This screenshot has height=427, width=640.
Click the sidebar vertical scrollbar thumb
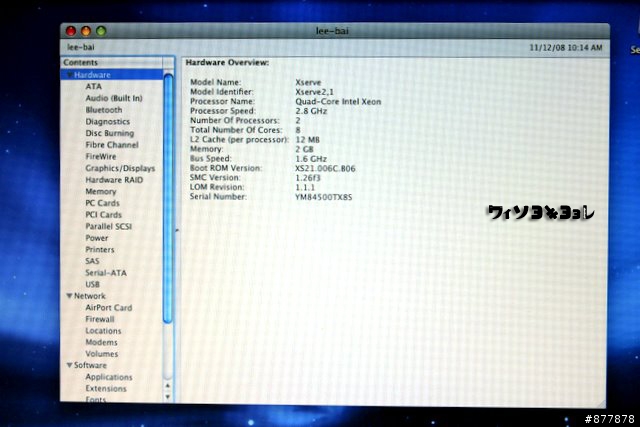168,198
